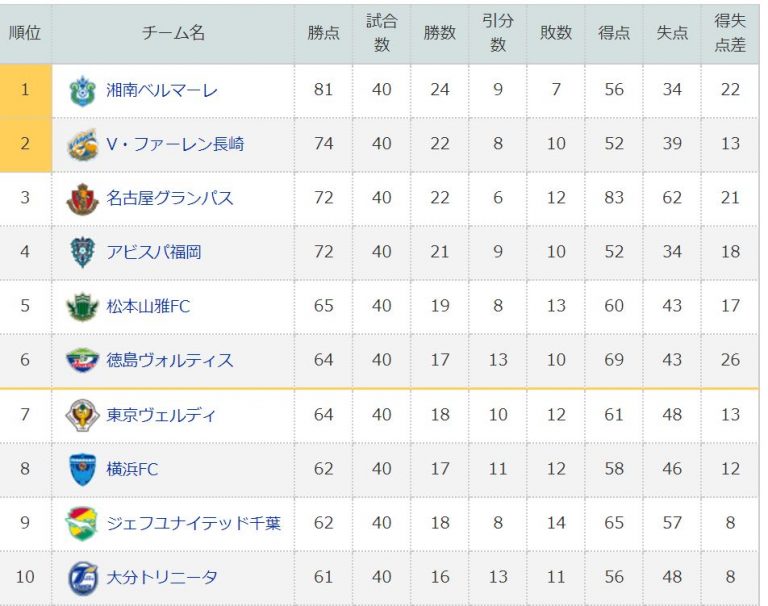Open the 湘南ベルマーレ team link
This screenshot has height=606, width=768.
tap(162, 91)
